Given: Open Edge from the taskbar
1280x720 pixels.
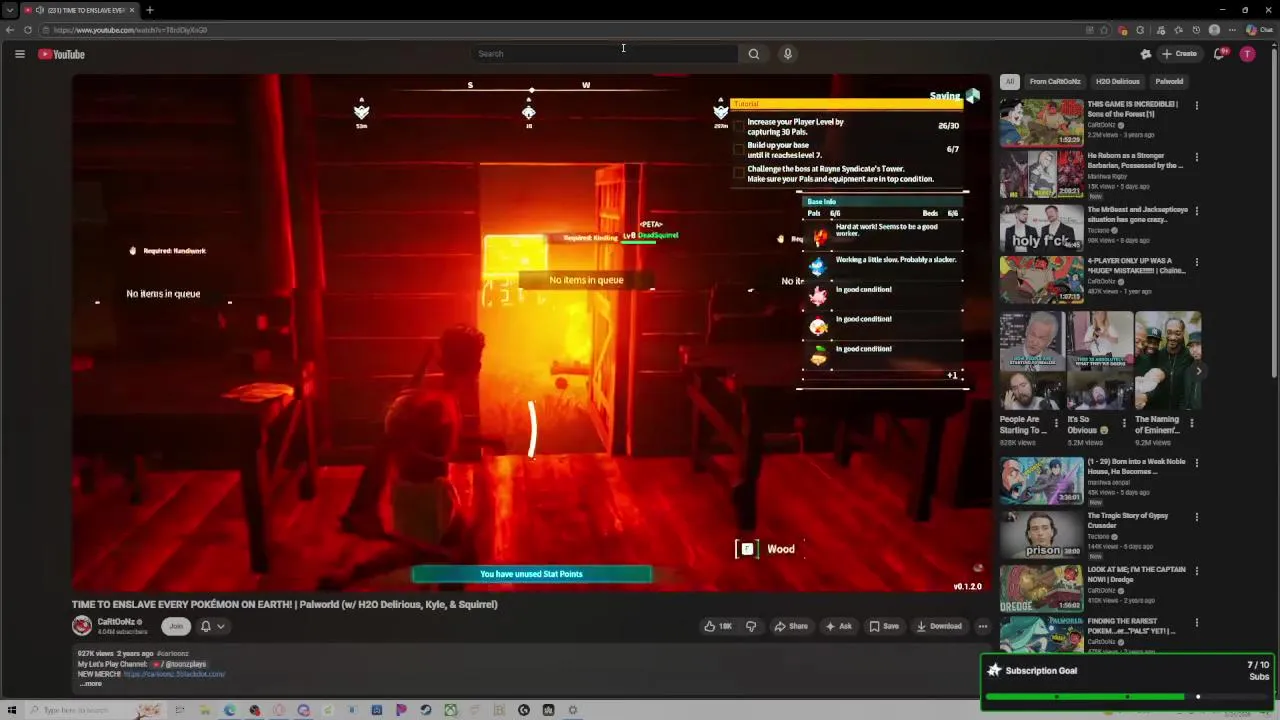Looking at the screenshot, I should pos(230,710).
